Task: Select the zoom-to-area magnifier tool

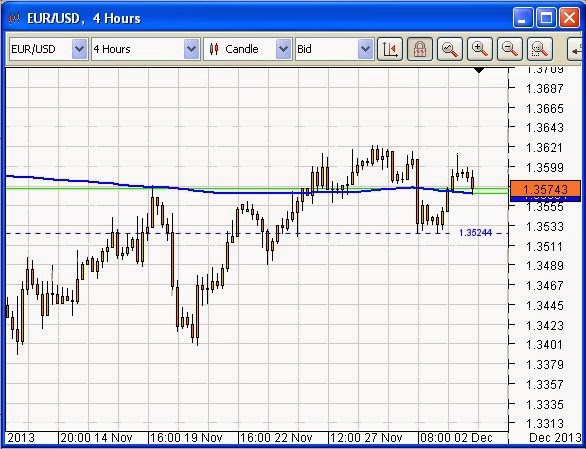Action: pos(540,49)
